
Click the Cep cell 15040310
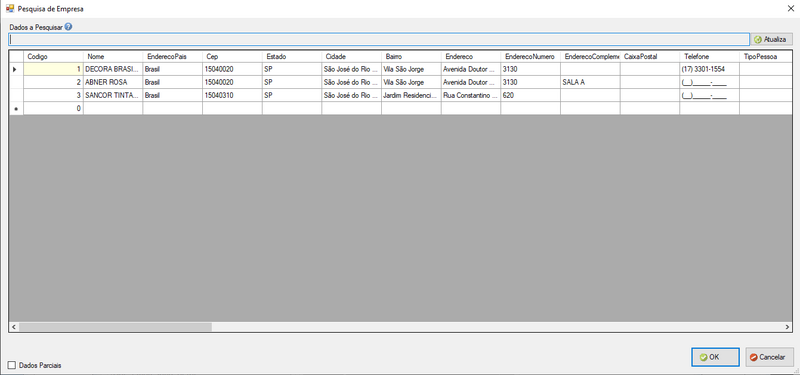(233, 95)
